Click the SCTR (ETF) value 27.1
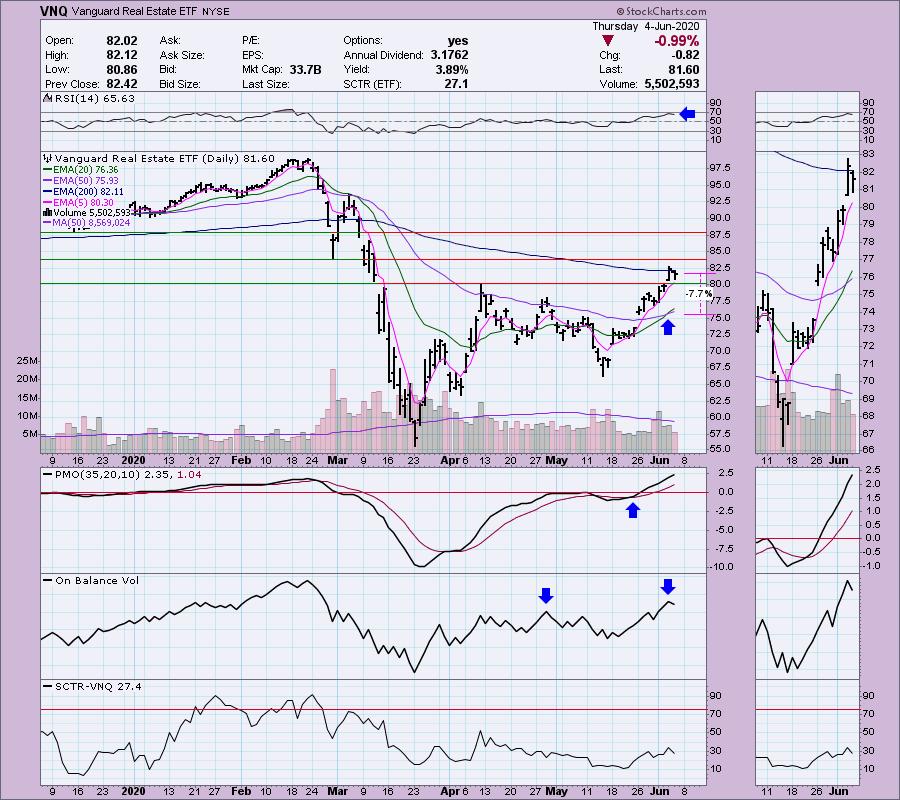 pos(456,84)
